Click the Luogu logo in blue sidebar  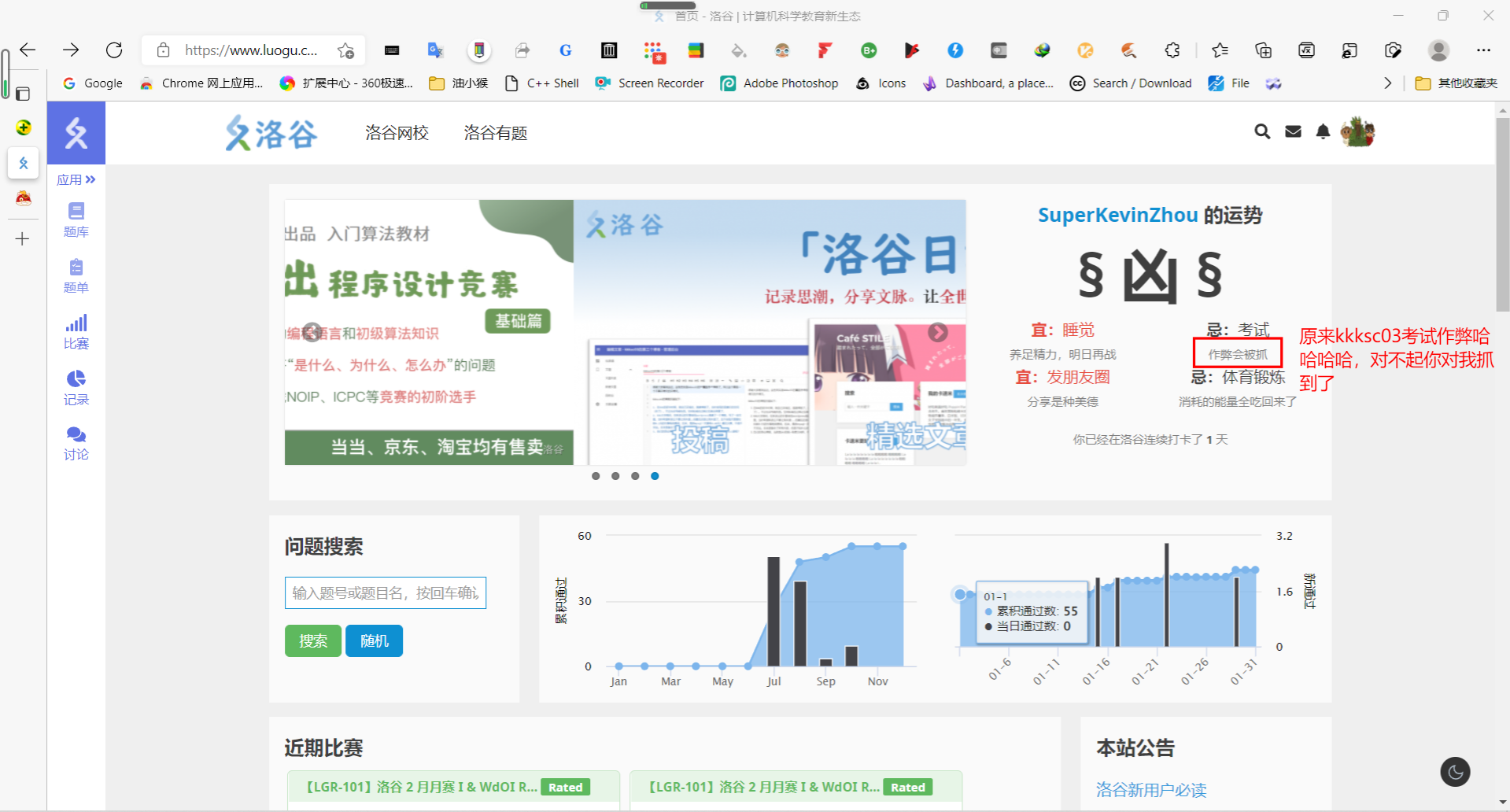coord(76,133)
